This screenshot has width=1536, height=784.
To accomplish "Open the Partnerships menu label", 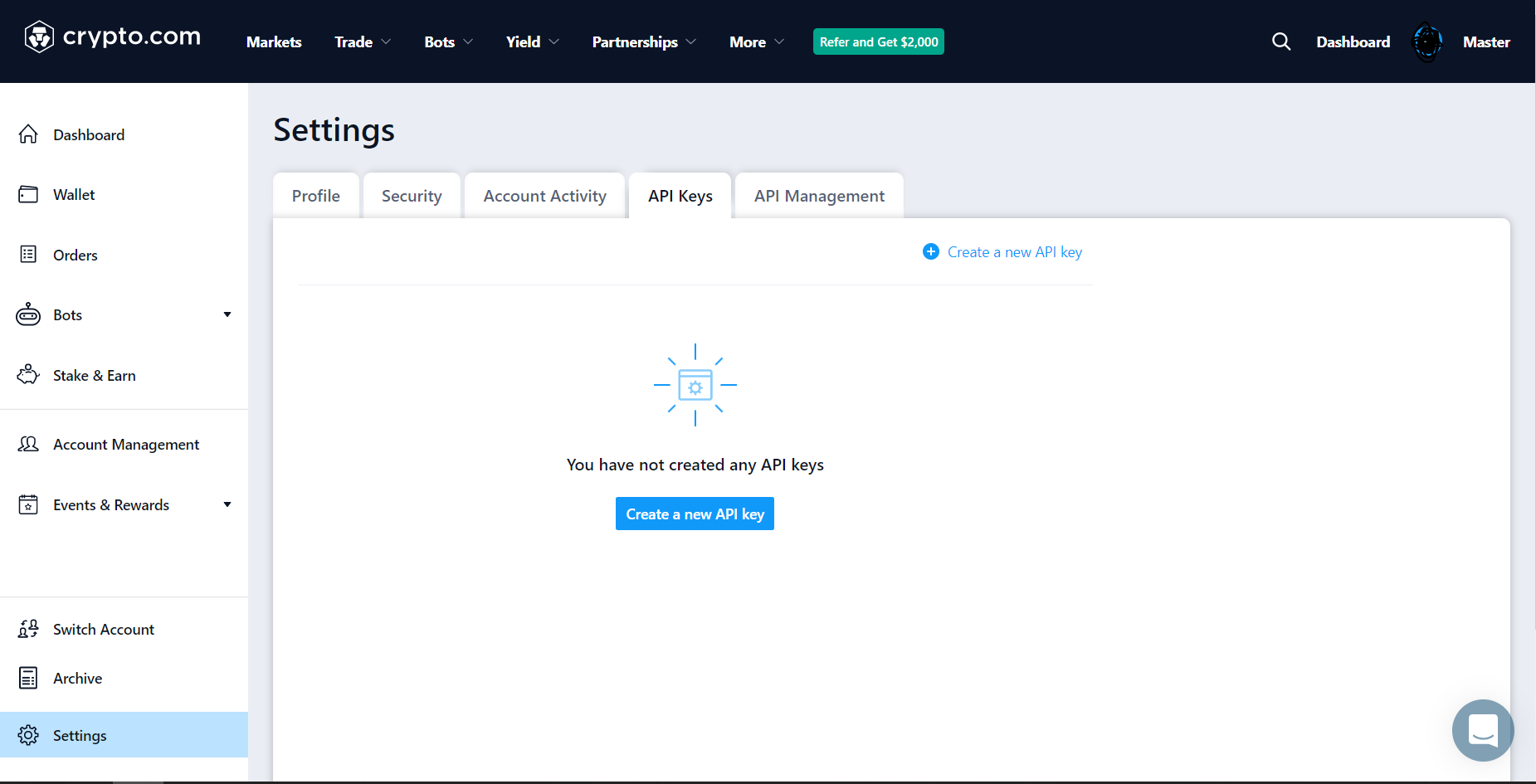I will 635,41.
